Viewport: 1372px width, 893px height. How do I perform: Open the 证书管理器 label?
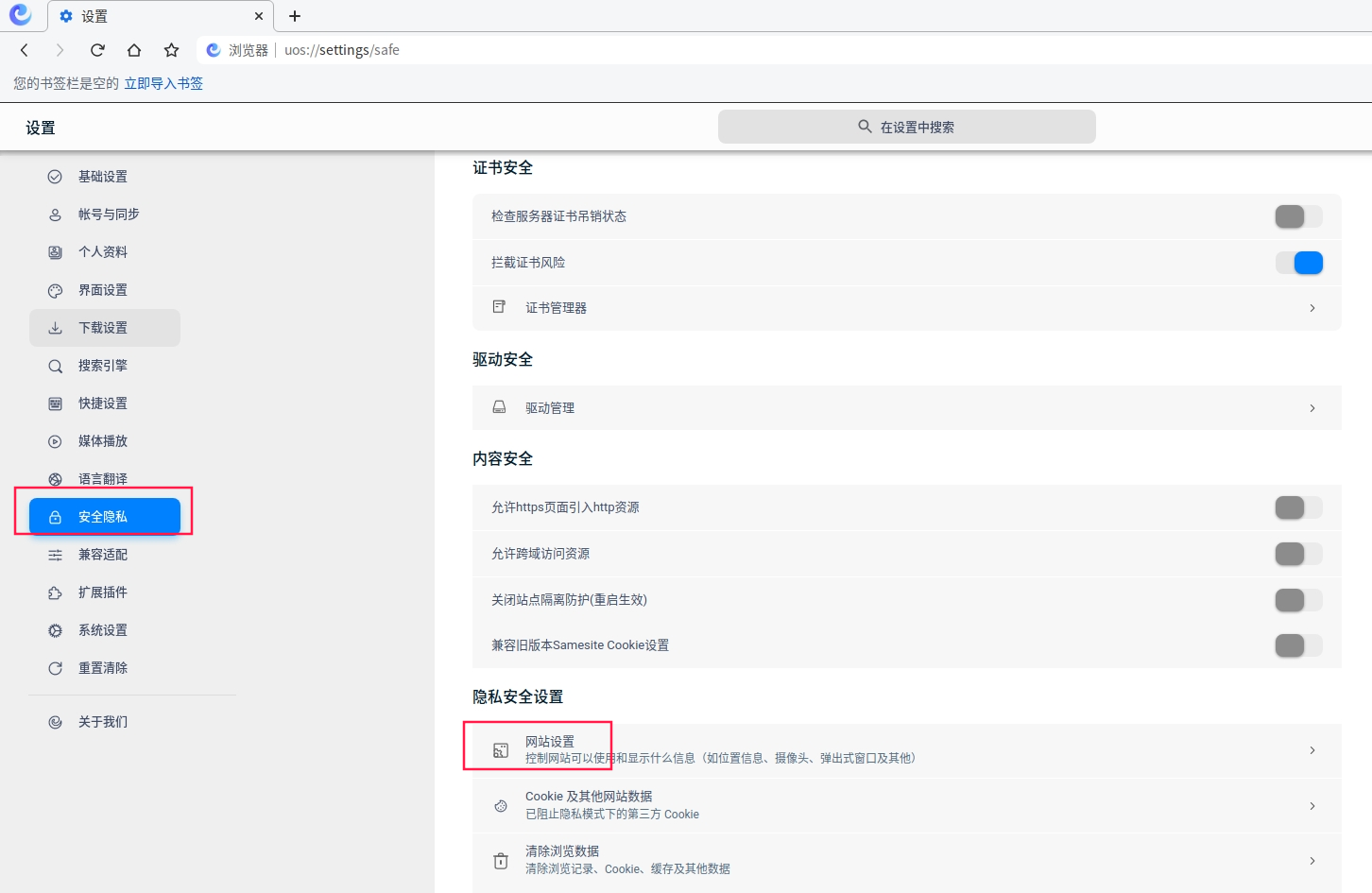point(556,308)
